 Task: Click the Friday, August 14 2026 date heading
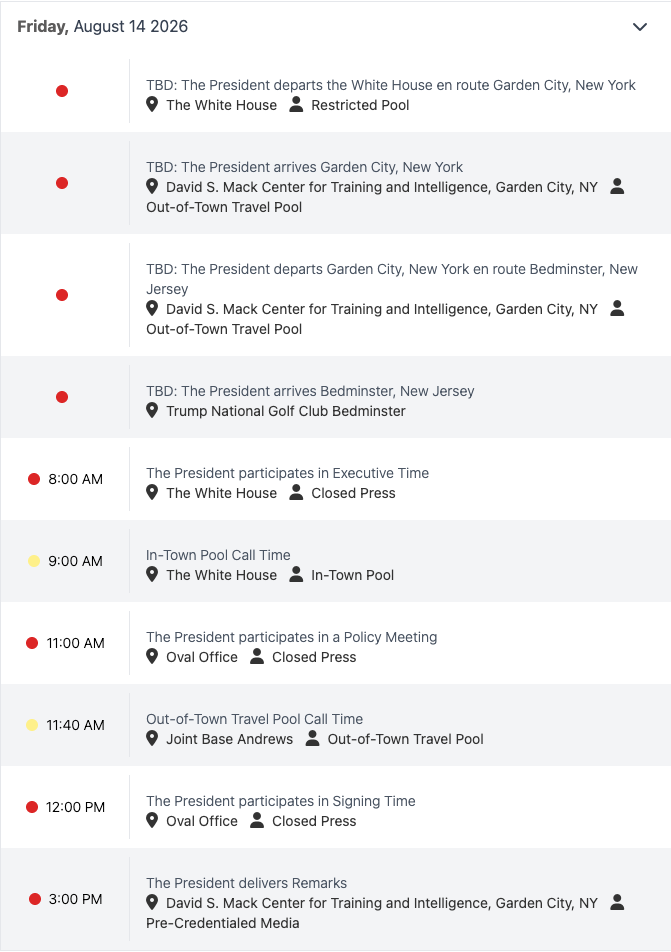[103, 27]
